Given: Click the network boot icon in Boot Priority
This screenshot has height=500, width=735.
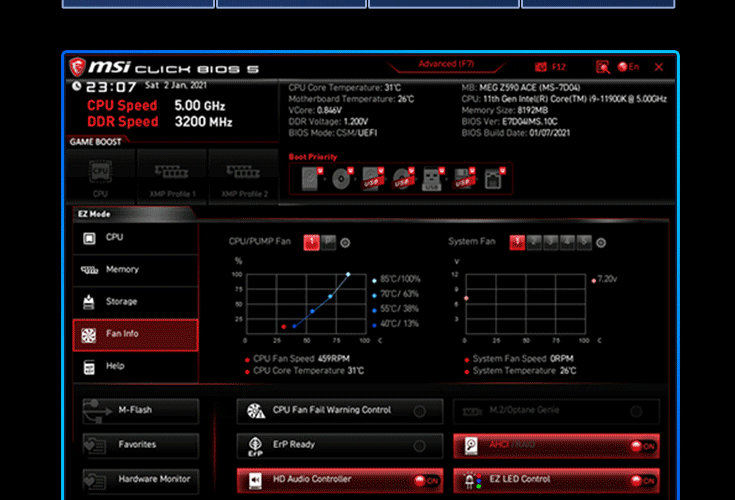Looking at the screenshot, I should (494, 179).
